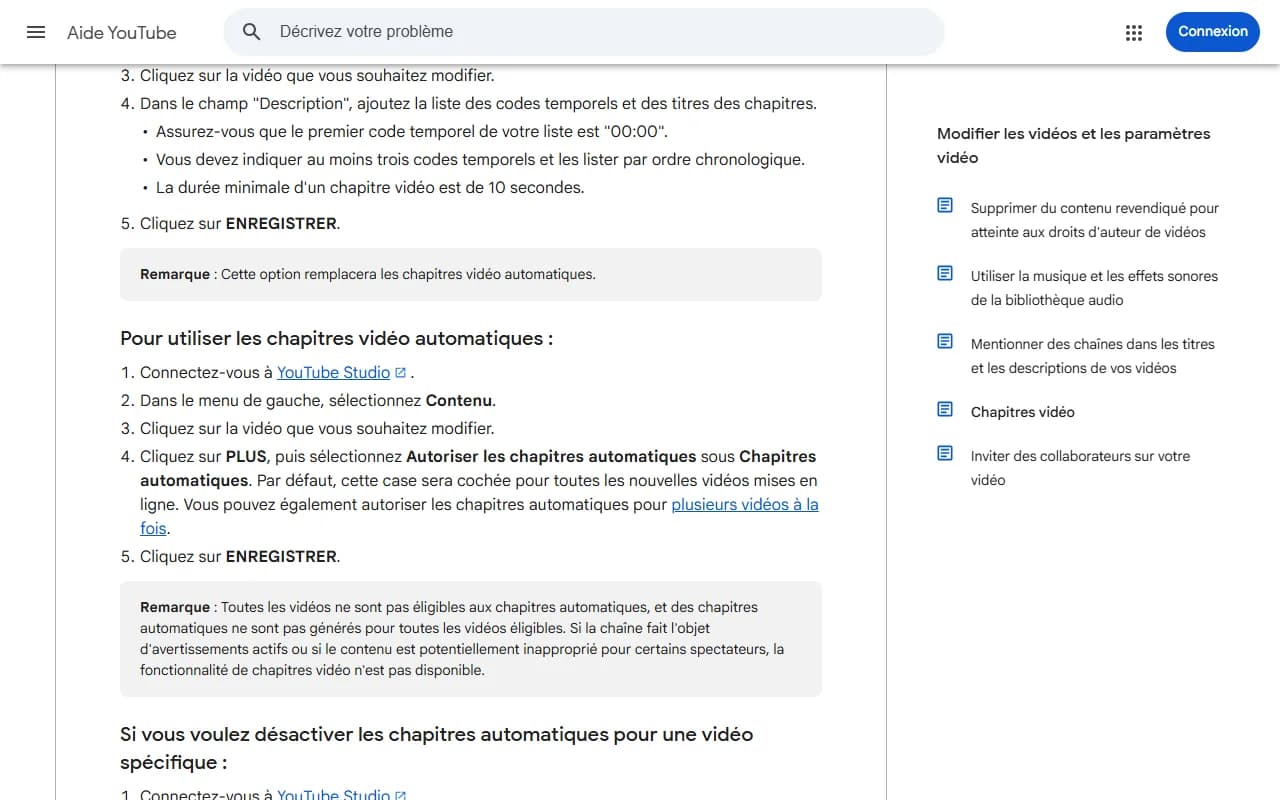Click the bullet Vous devez indiquer au moins trois codes temporels
Screen dimensions: 1280x800
480,160
